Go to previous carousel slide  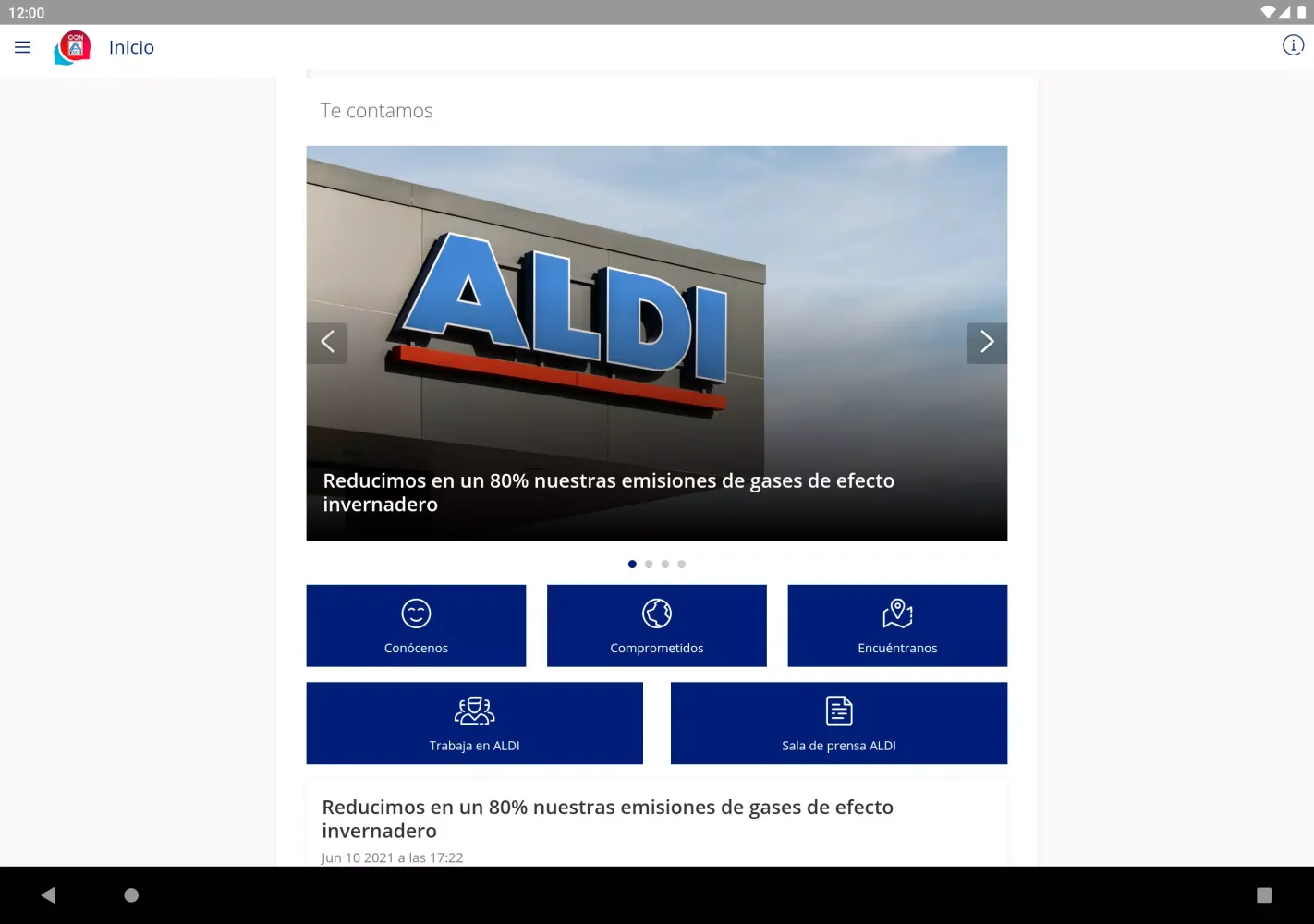pyautogui.click(x=327, y=343)
